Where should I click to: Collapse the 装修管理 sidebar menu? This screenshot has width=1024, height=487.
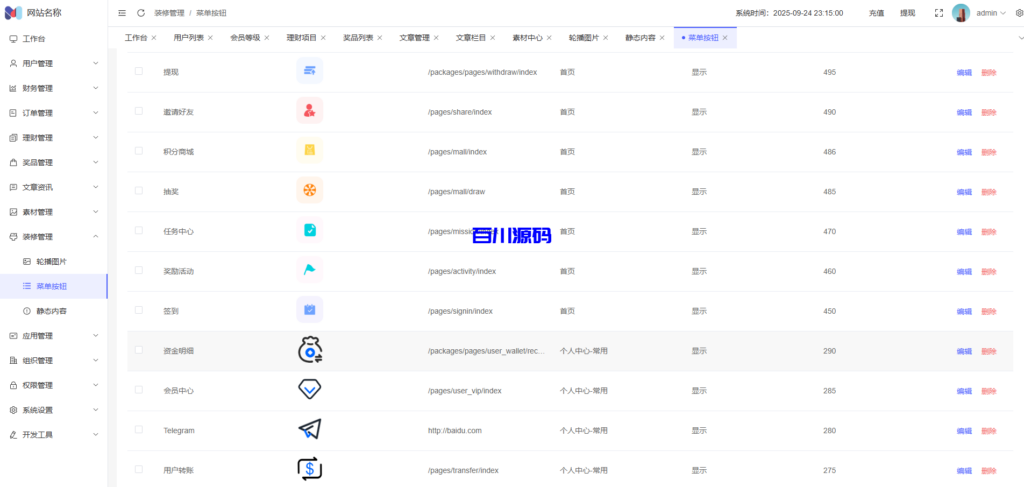pos(54,237)
